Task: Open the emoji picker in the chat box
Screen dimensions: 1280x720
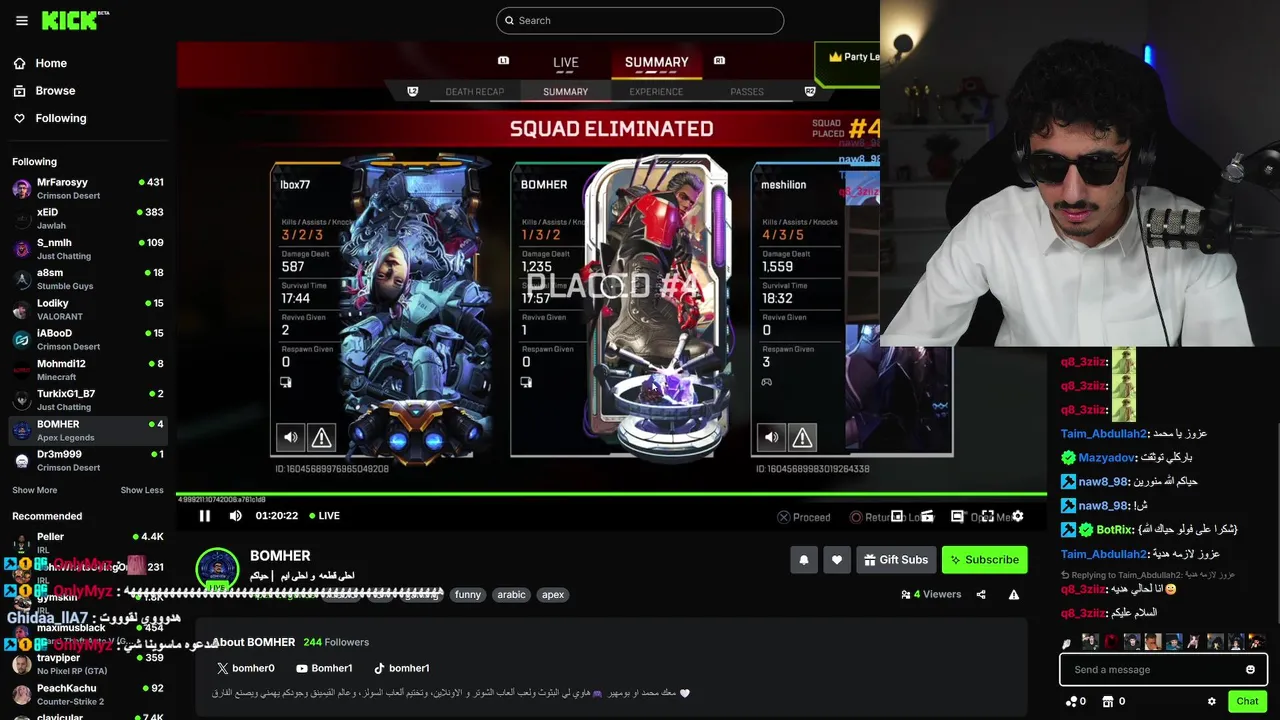Action: point(1250,669)
